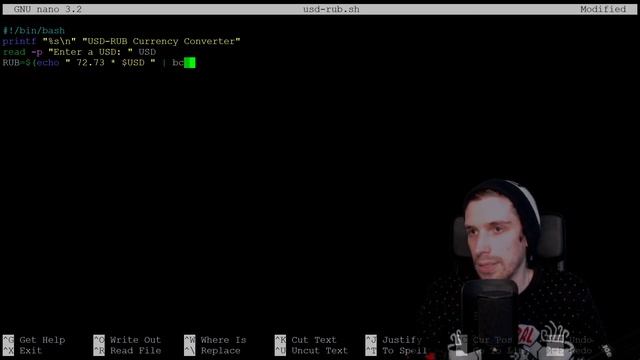
Task: Click the "Enter a USD: " prompt string
Action: click(90, 52)
